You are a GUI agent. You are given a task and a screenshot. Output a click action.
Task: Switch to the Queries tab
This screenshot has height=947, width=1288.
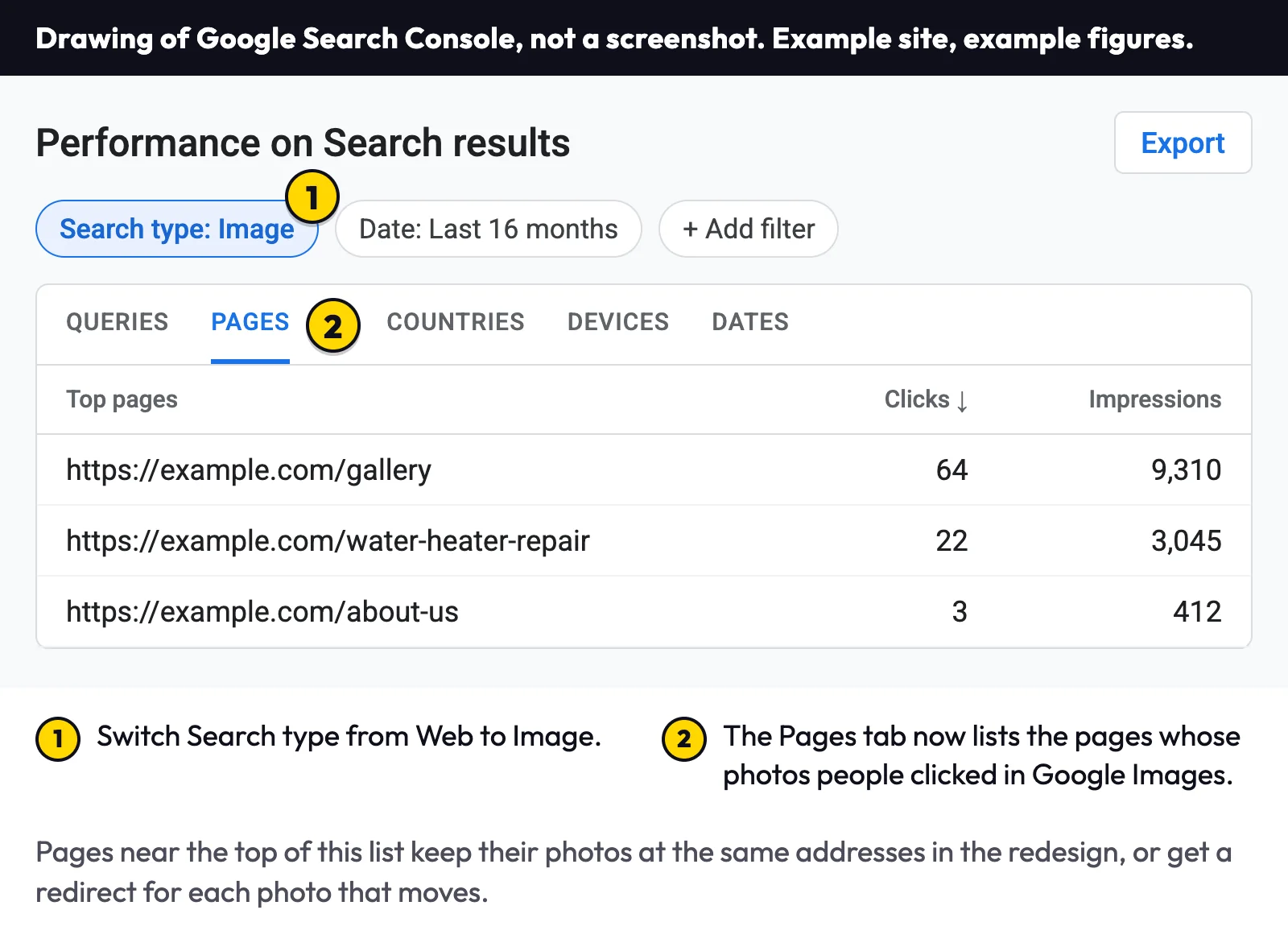click(118, 322)
